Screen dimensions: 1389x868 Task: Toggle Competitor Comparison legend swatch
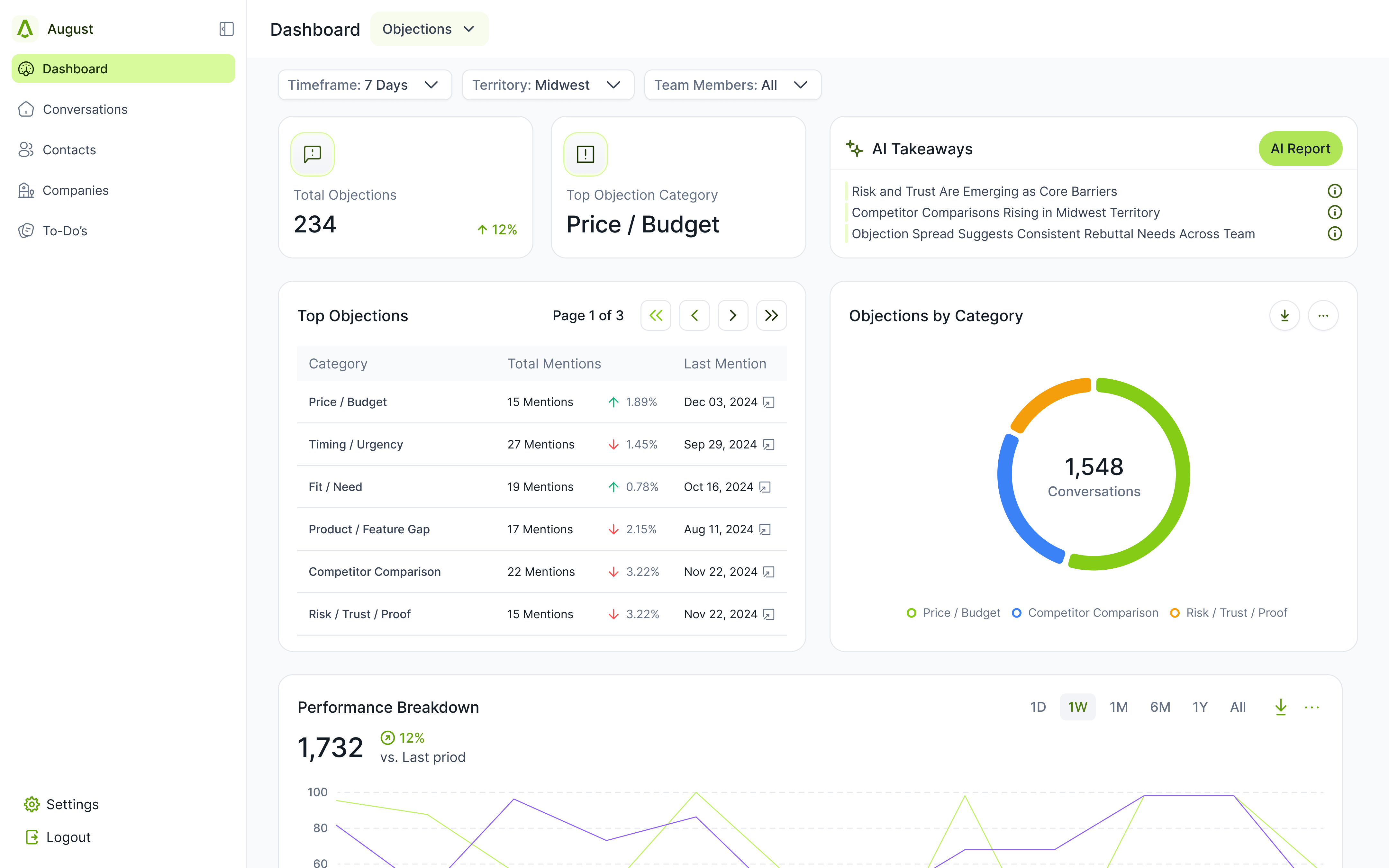click(x=1016, y=612)
